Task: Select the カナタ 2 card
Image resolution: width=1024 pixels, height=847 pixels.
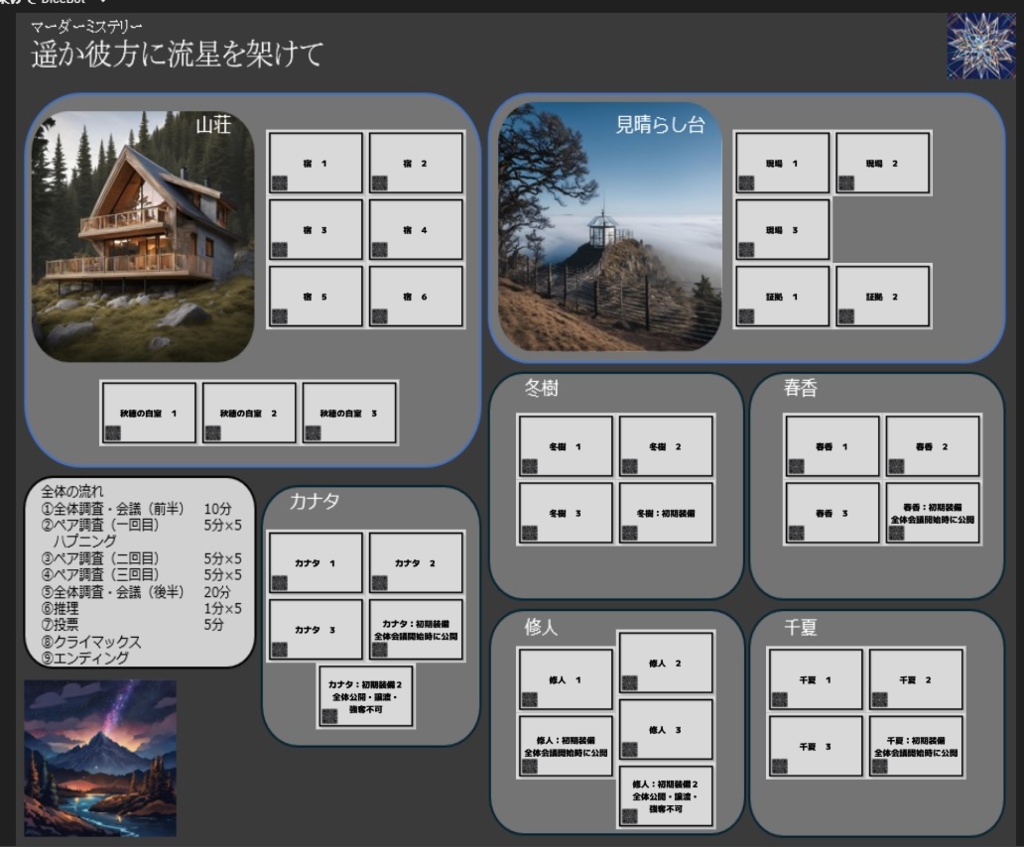Action: 414,562
